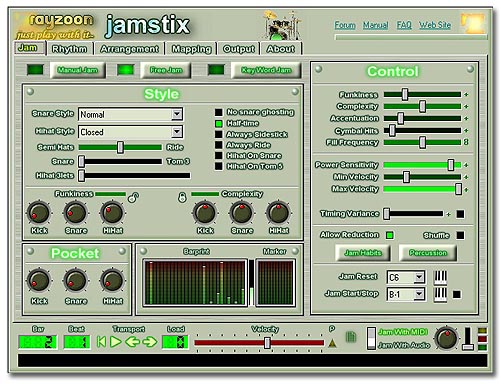The image size is (500, 384).
Task: Click the document icon next to the Velocity slider
Action: click(x=351, y=337)
